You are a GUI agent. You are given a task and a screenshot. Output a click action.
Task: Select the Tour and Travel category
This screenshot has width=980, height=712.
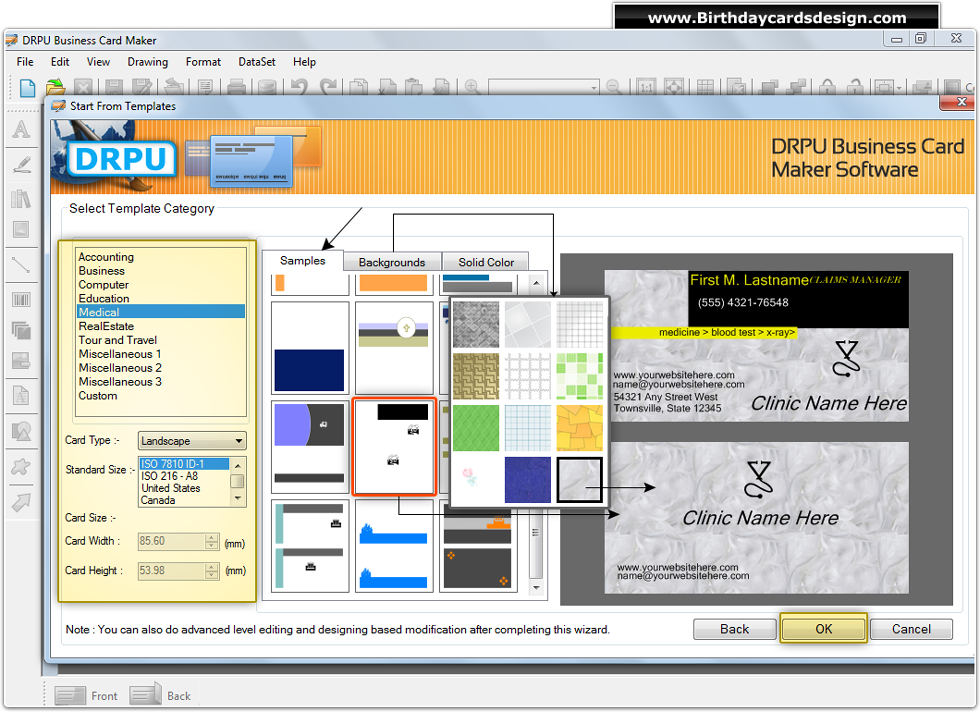click(x=118, y=340)
